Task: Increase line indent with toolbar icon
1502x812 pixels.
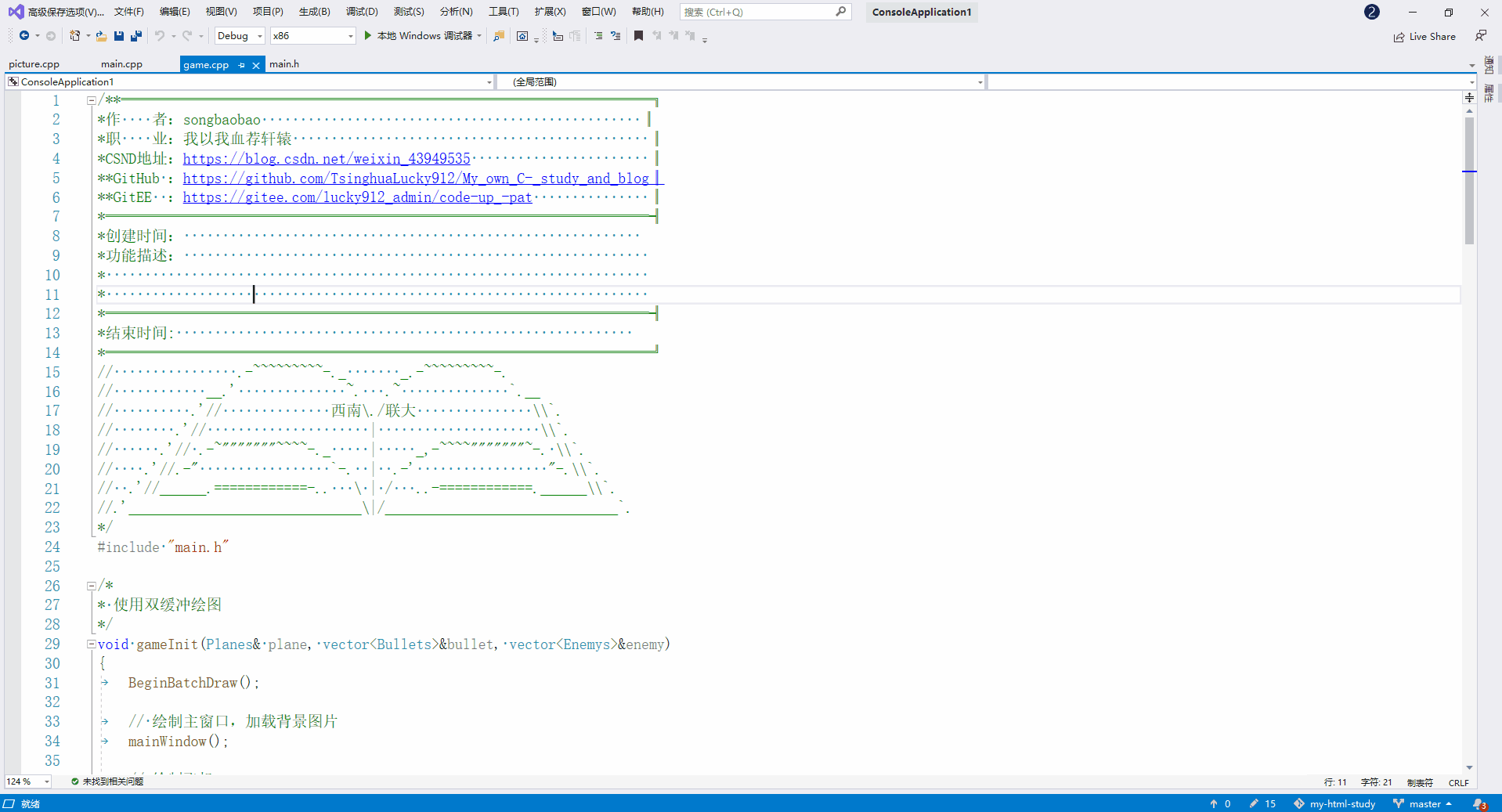Action: [616, 36]
